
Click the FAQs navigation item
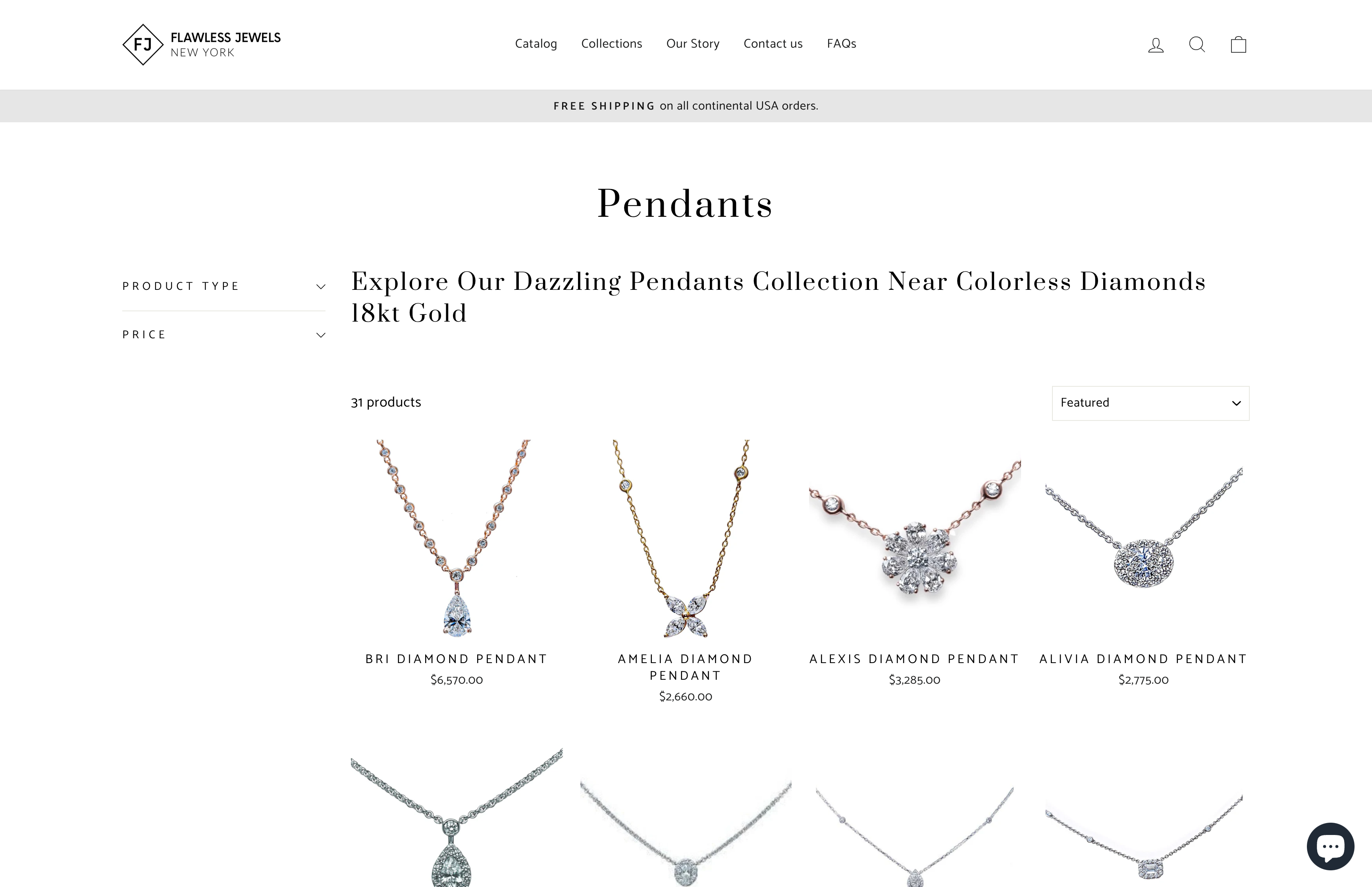[x=841, y=44]
